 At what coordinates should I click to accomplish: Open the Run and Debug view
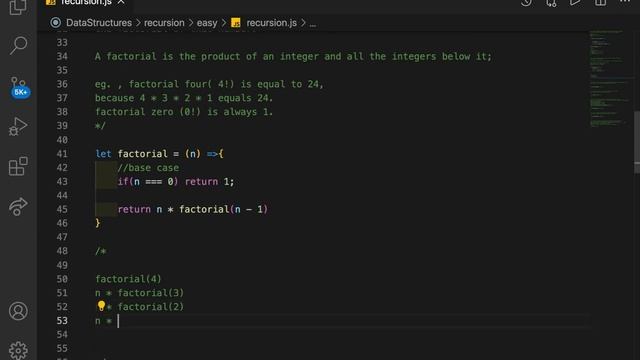pyautogui.click(x=18, y=126)
